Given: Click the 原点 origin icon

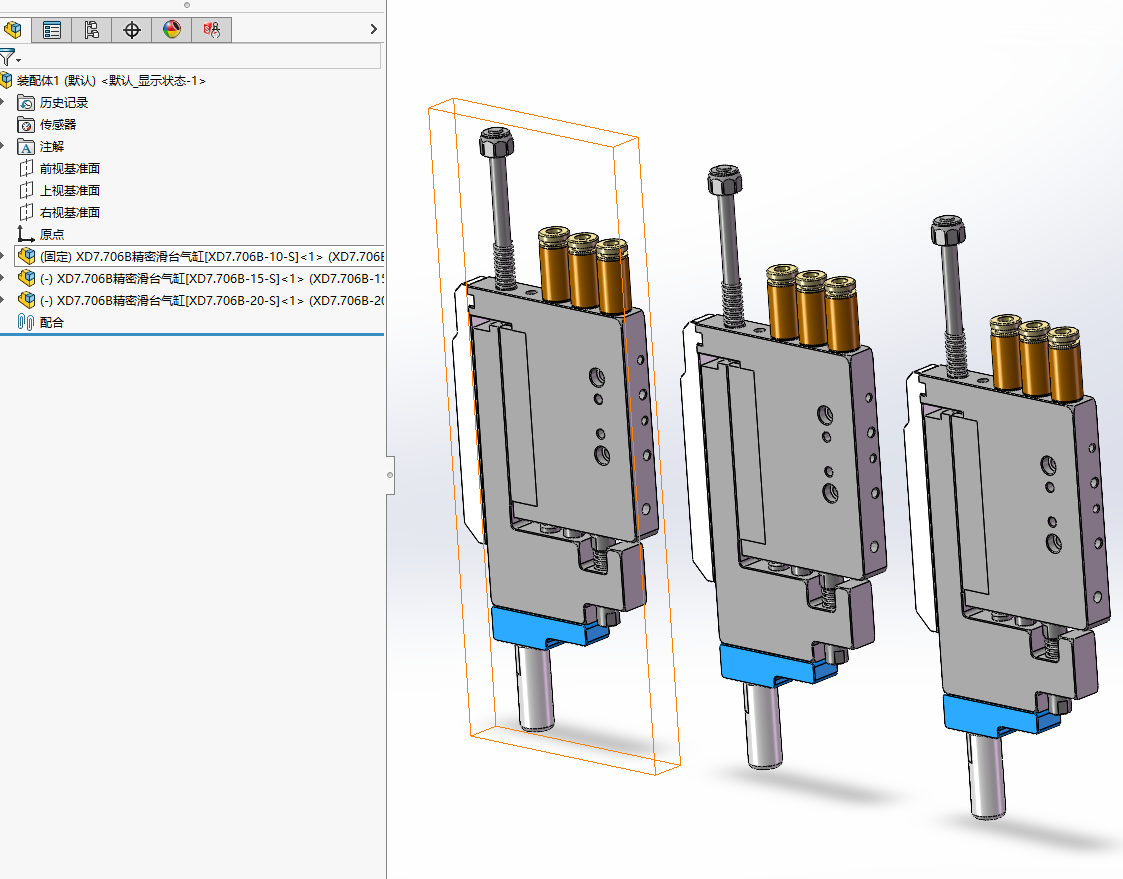Looking at the screenshot, I should tap(26, 234).
